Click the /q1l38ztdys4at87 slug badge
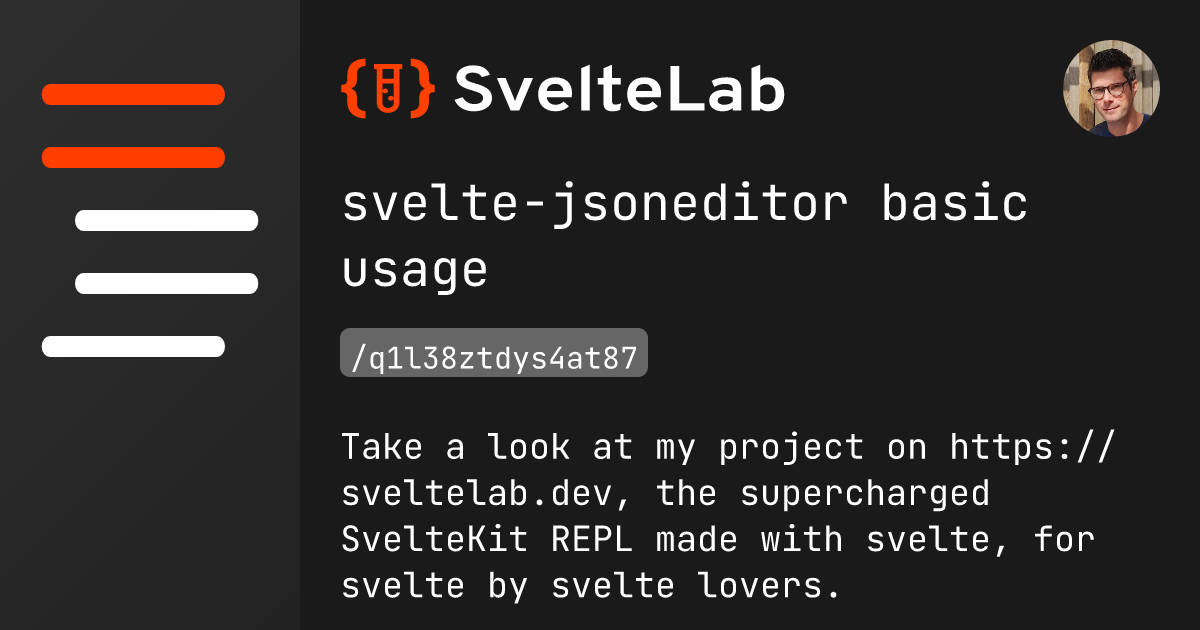Viewport: 1200px width, 630px height. 494,353
